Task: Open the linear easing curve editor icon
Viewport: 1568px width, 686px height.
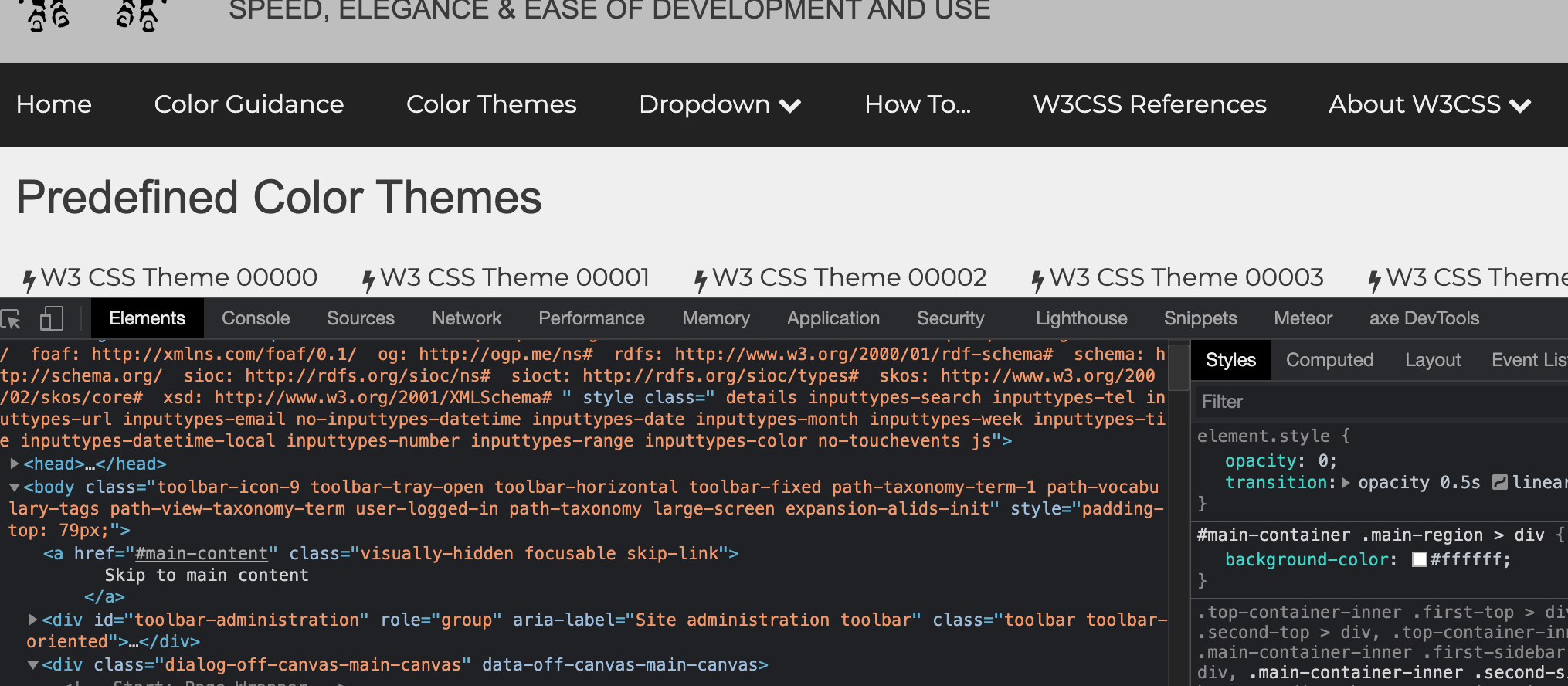Action: [x=1499, y=483]
